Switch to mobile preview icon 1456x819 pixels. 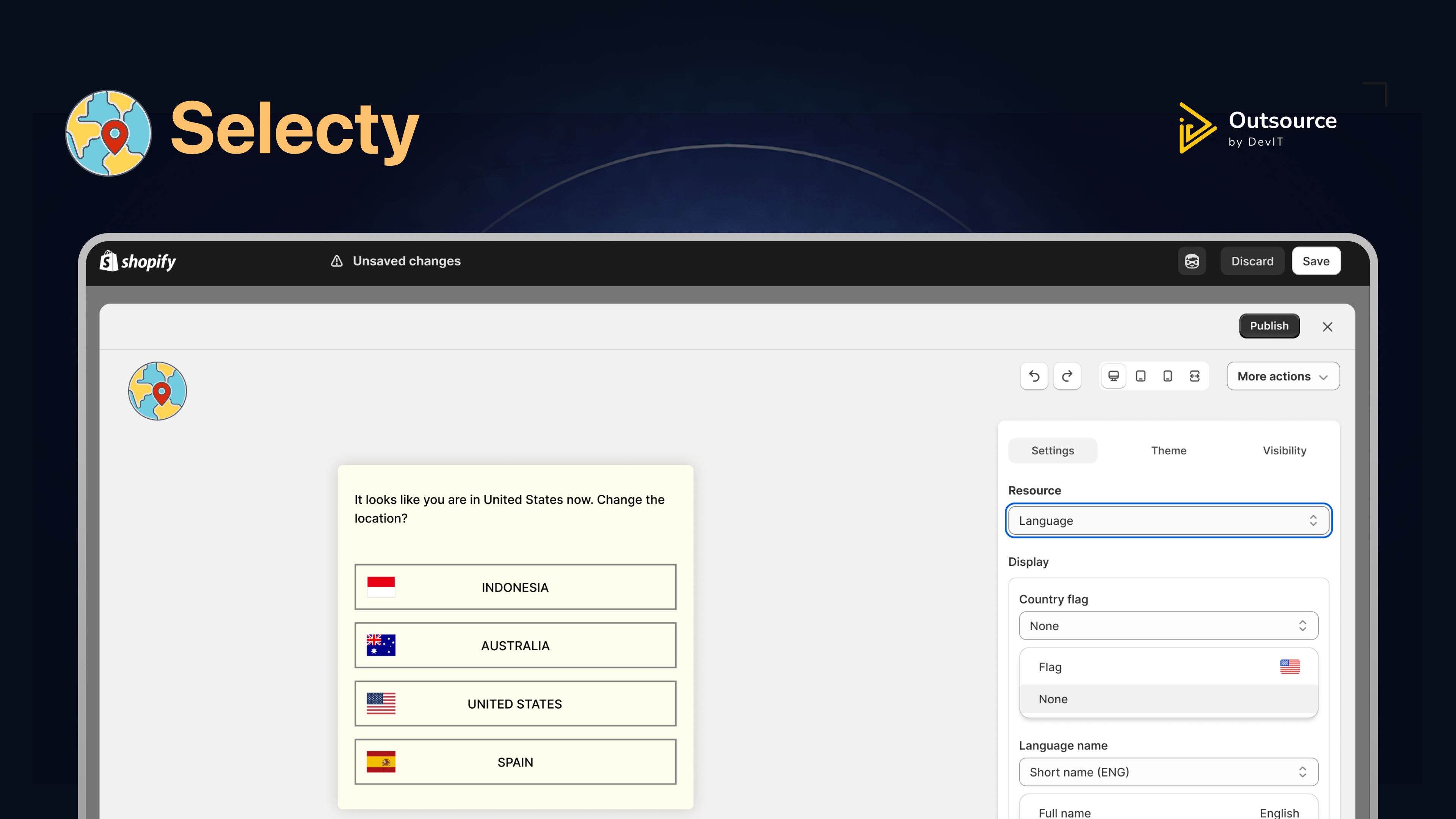tap(1167, 376)
